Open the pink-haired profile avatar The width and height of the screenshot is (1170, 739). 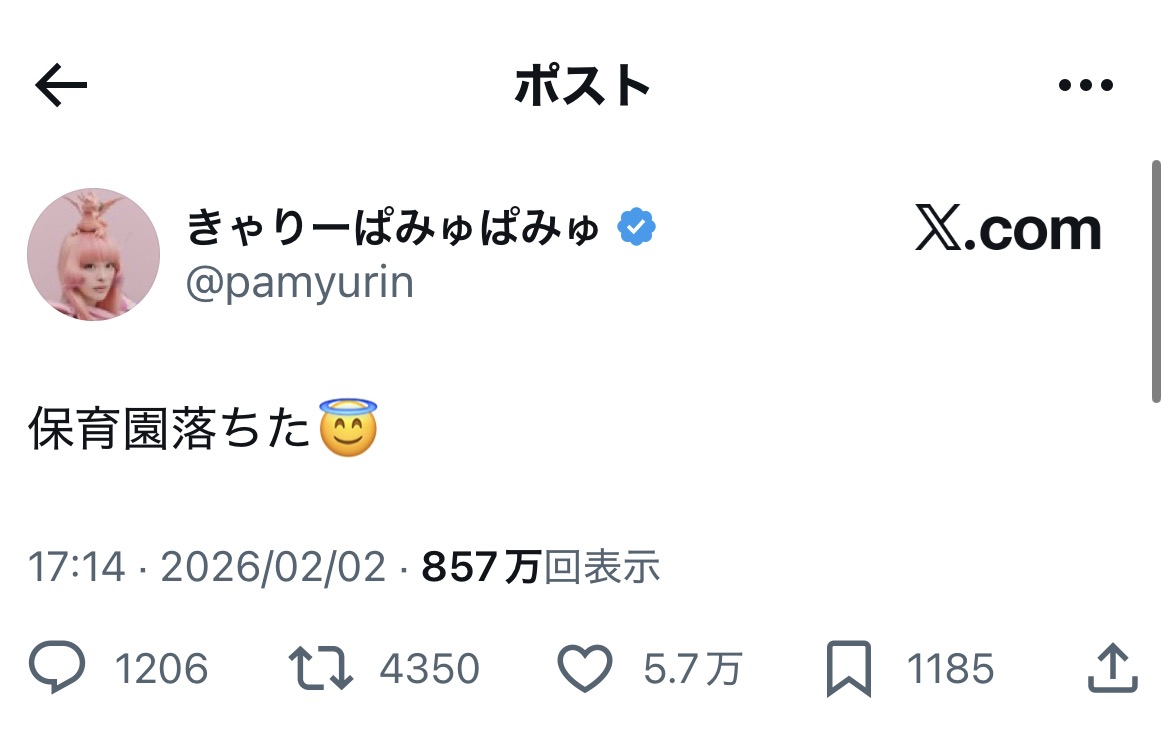(93, 254)
